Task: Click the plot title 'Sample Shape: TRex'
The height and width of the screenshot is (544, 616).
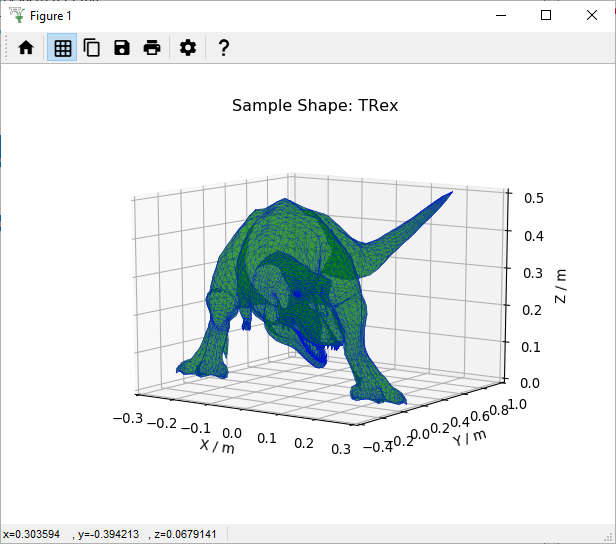Action: pyautogui.click(x=315, y=105)
